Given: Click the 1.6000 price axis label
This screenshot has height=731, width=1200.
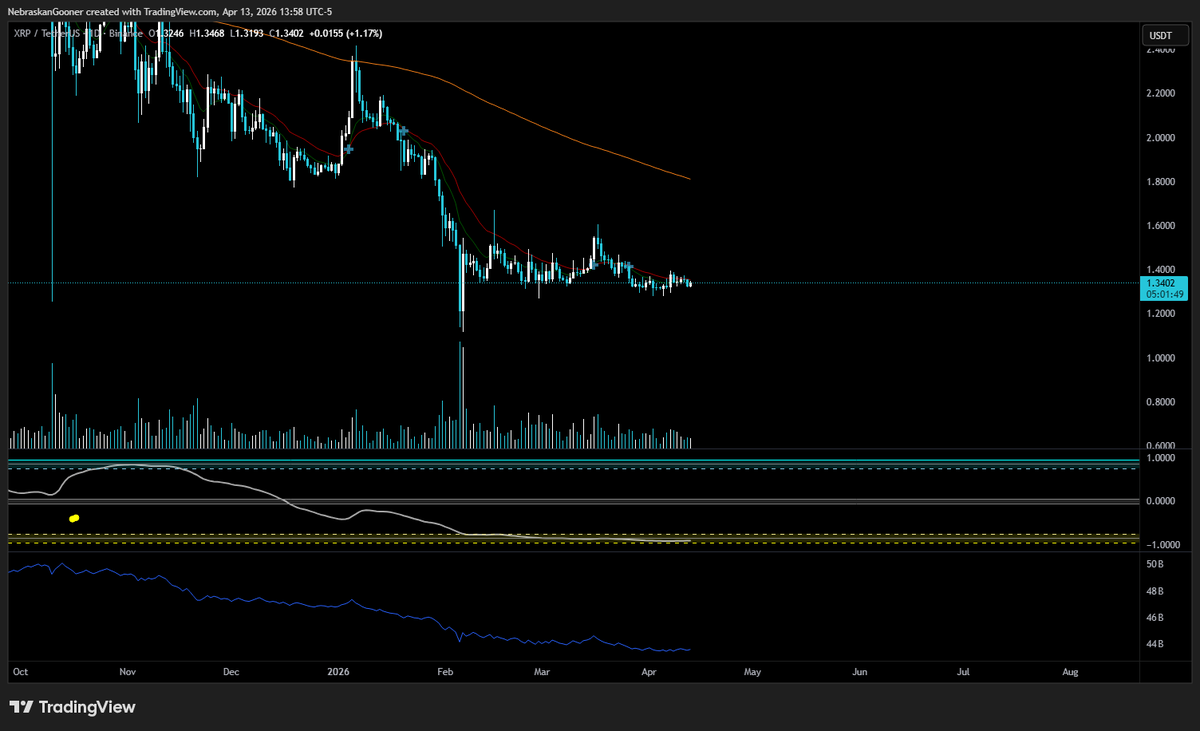Looking at the screenshot, I should [1160, 226].
